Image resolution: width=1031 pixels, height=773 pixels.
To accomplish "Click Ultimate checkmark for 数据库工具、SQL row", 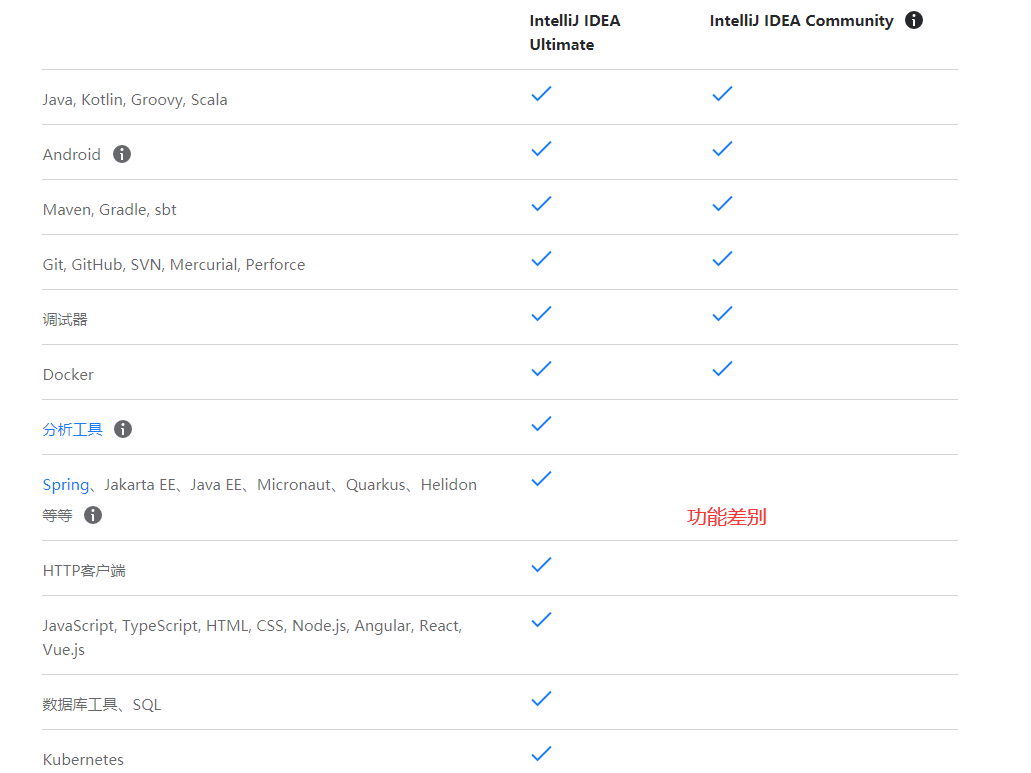I will (x=541, y=699).
